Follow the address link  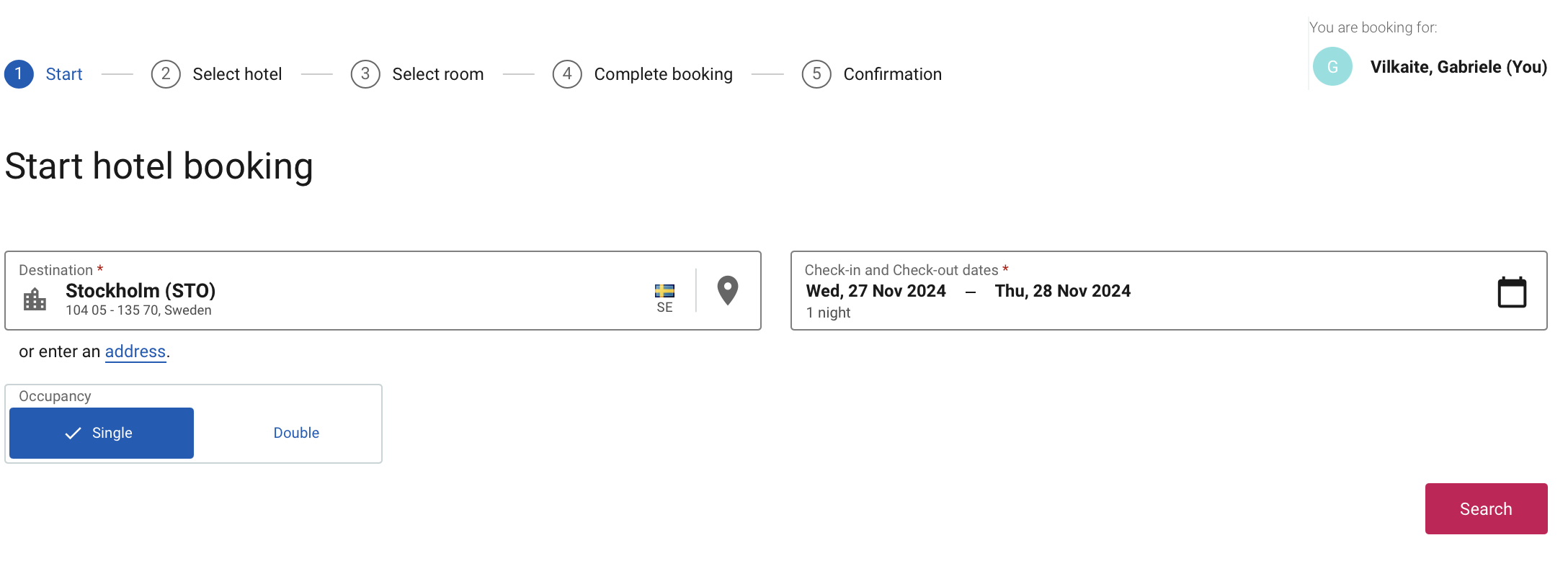(x=135, y=351)
